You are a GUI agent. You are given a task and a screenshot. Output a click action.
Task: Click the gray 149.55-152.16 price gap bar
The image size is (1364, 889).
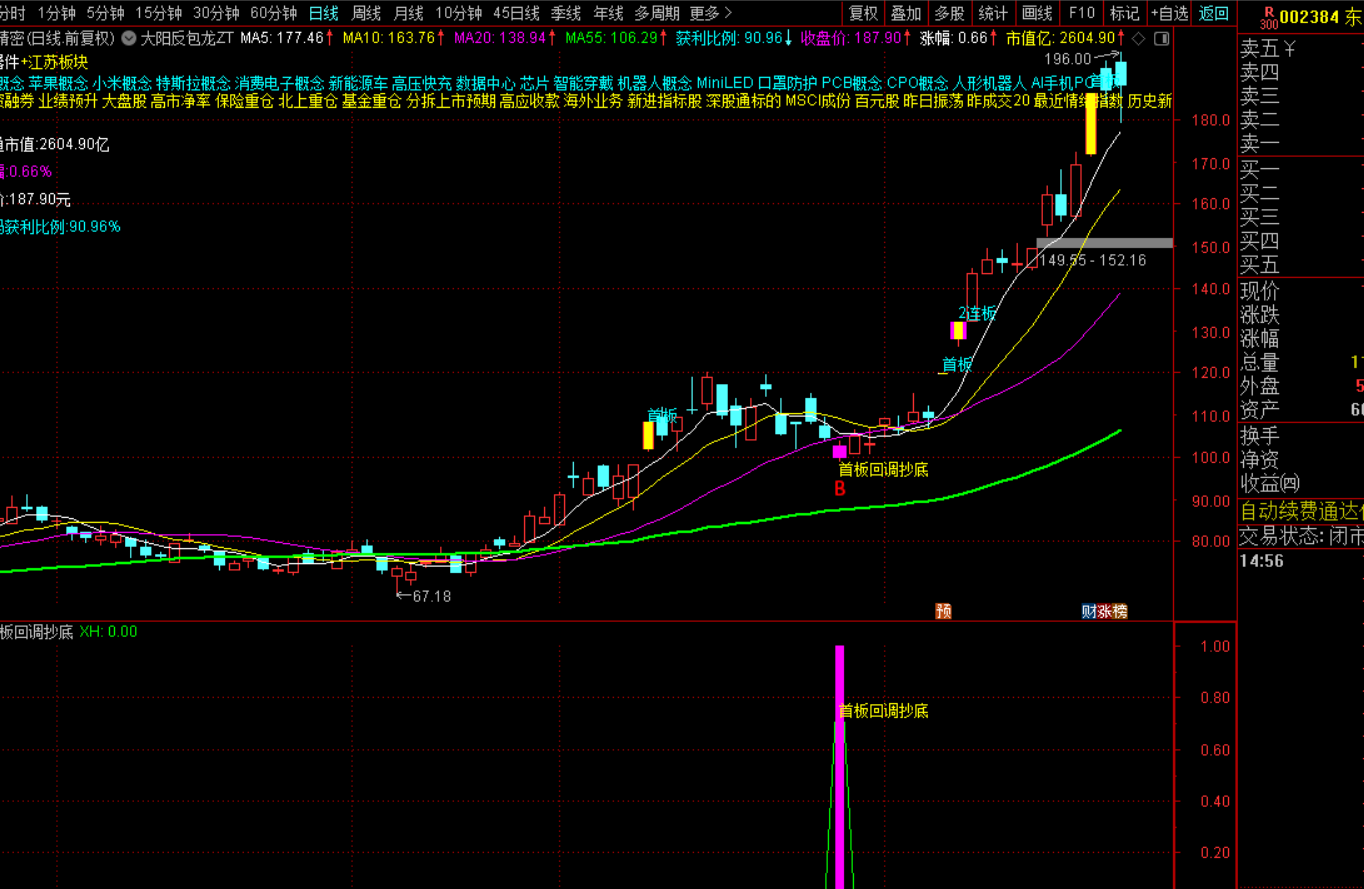pyautogui.click(x=1104, y=243)
